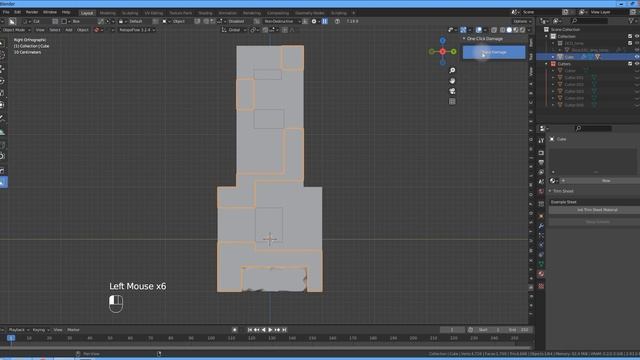Open the Texture checker properties tab
This screenshot has height=360, width=640.
tap(541, 286)
